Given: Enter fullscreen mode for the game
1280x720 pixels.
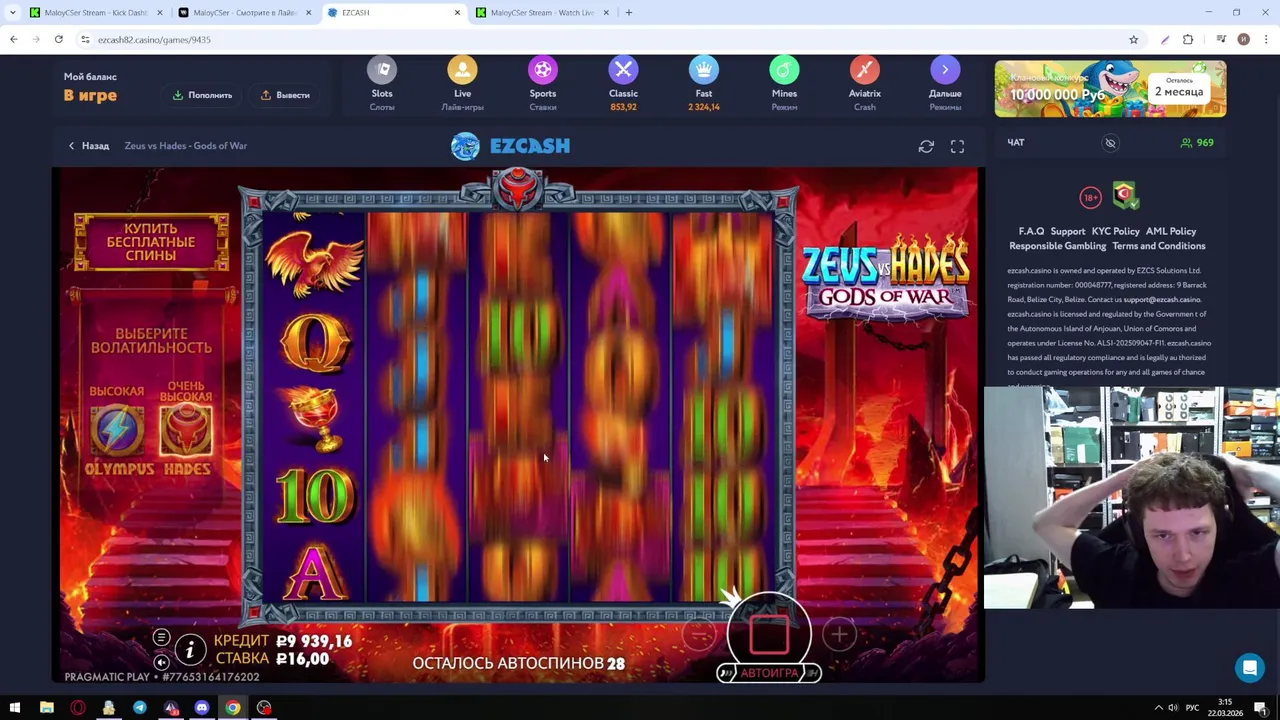Looking at the screenshot, I should pos(957,147).
